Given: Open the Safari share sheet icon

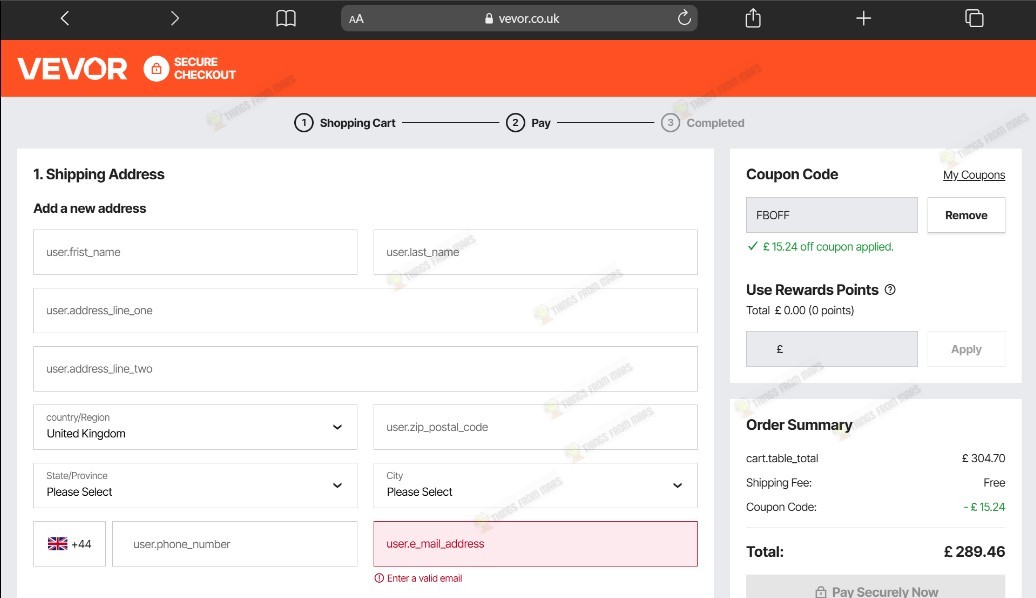Looking at the screenshot, I should [753, 18].
